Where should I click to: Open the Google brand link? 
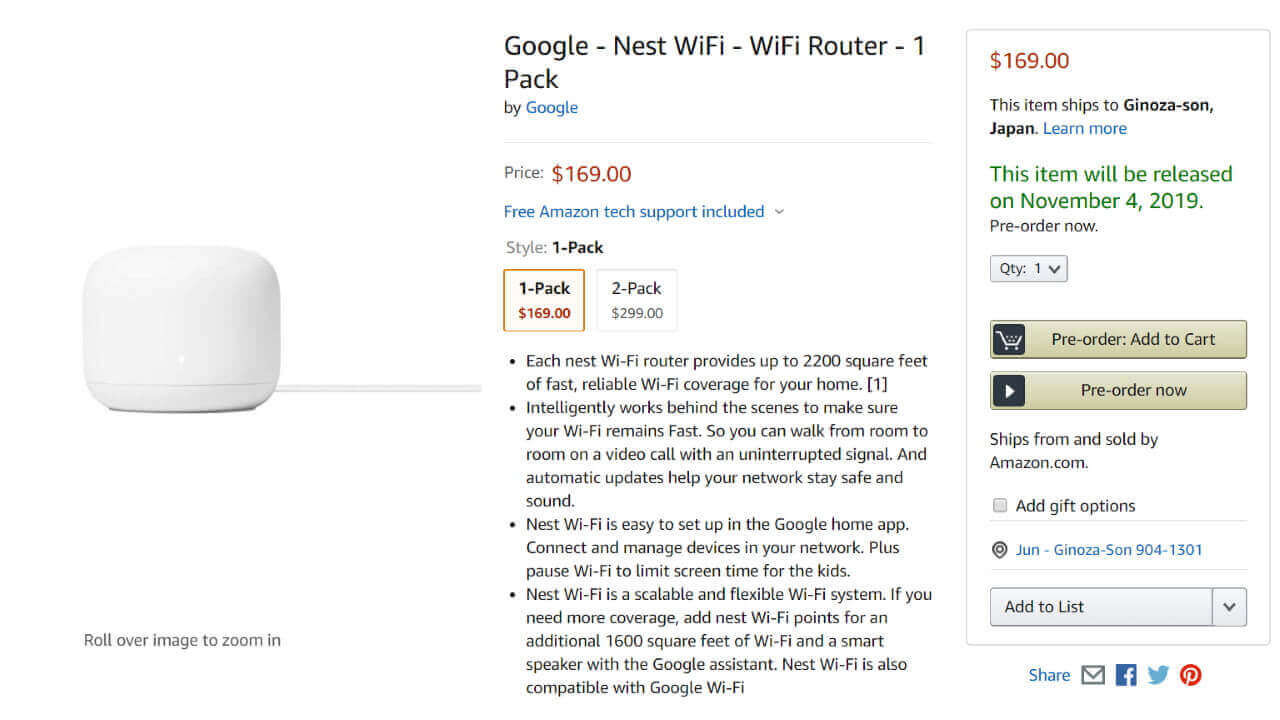[x=552, y=108]
